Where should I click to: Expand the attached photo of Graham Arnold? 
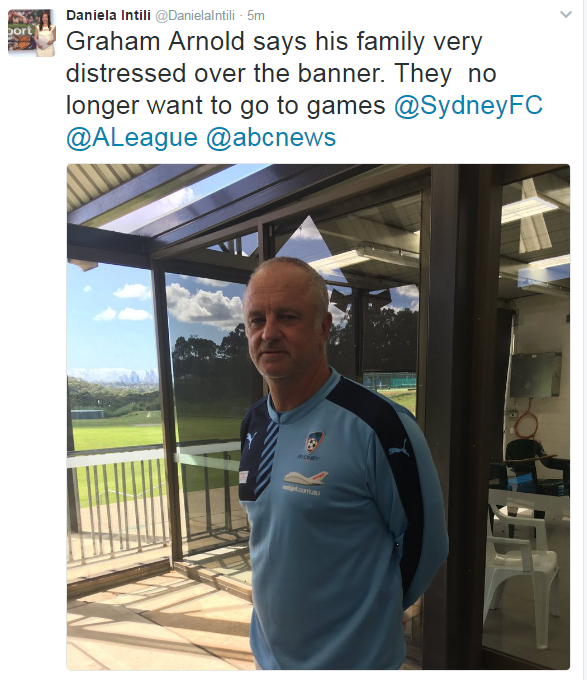pos(318,417)
